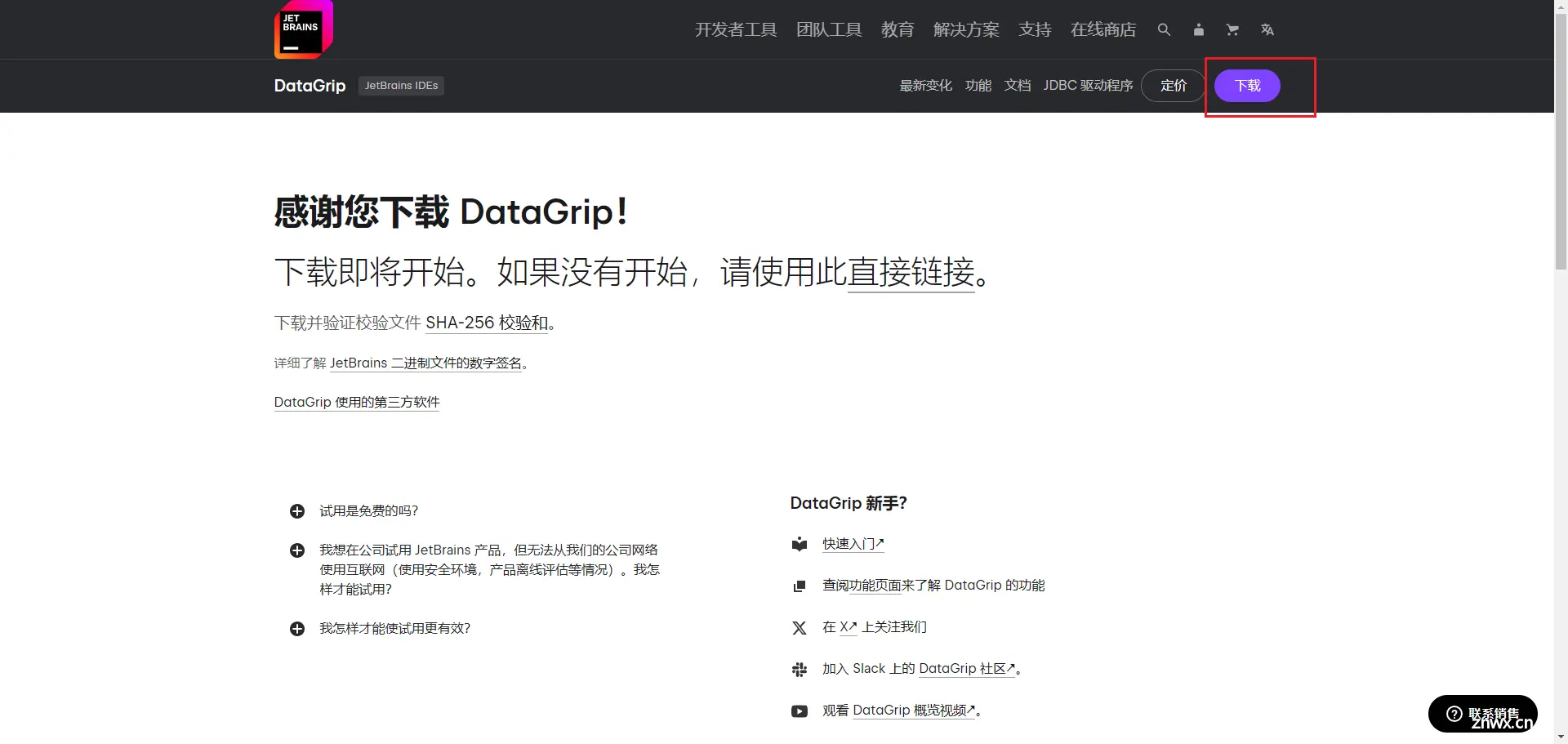Click the JetBrains logo
The image size is (1568, 744).
pyautogui.click(x=304, y=29)
